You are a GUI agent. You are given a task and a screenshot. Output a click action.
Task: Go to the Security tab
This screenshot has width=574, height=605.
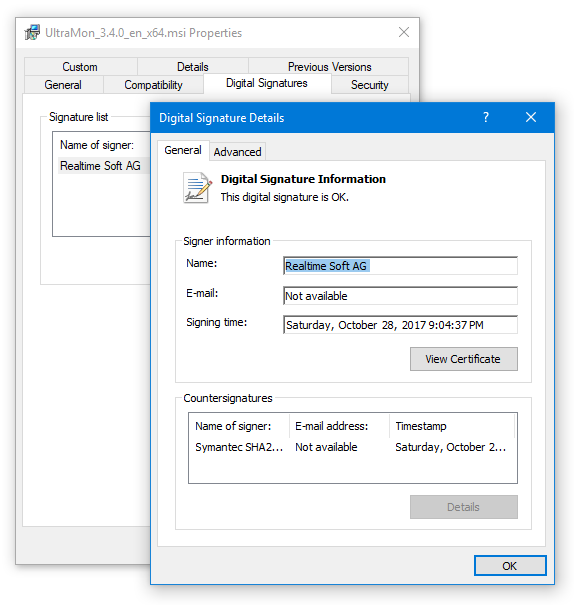tap(370, 84)
